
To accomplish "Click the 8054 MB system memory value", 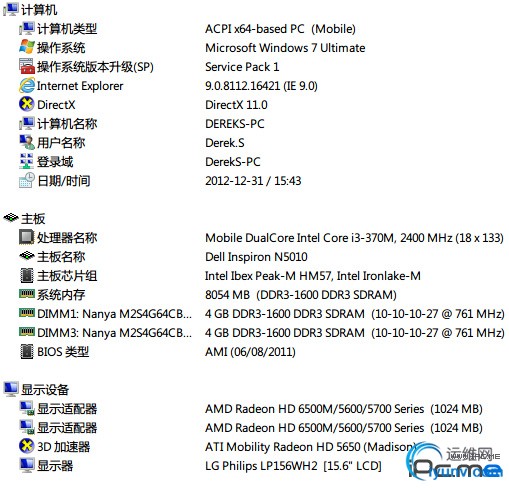I will [301, 295].
